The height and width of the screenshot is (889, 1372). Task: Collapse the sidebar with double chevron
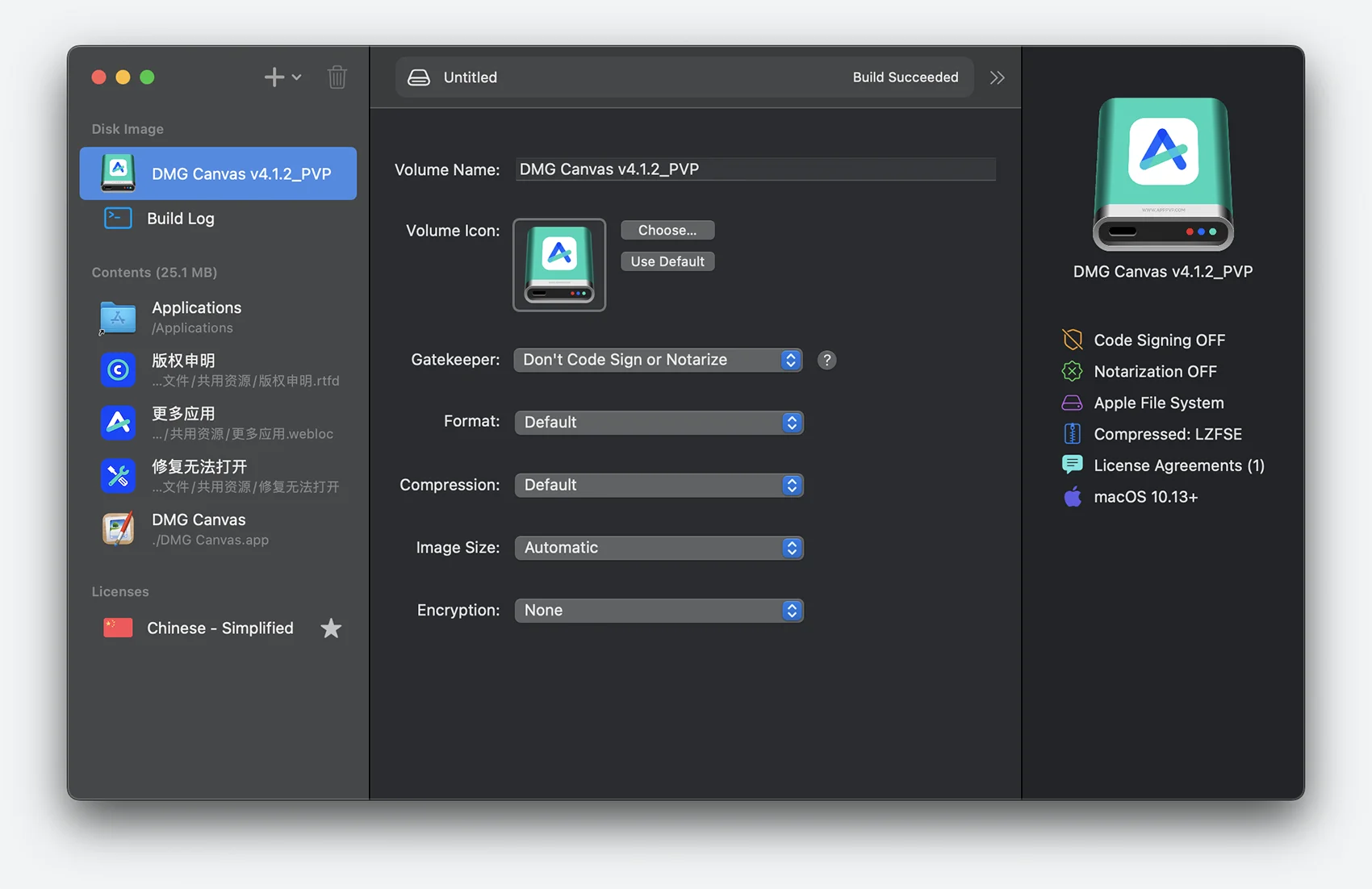(998, 77)
